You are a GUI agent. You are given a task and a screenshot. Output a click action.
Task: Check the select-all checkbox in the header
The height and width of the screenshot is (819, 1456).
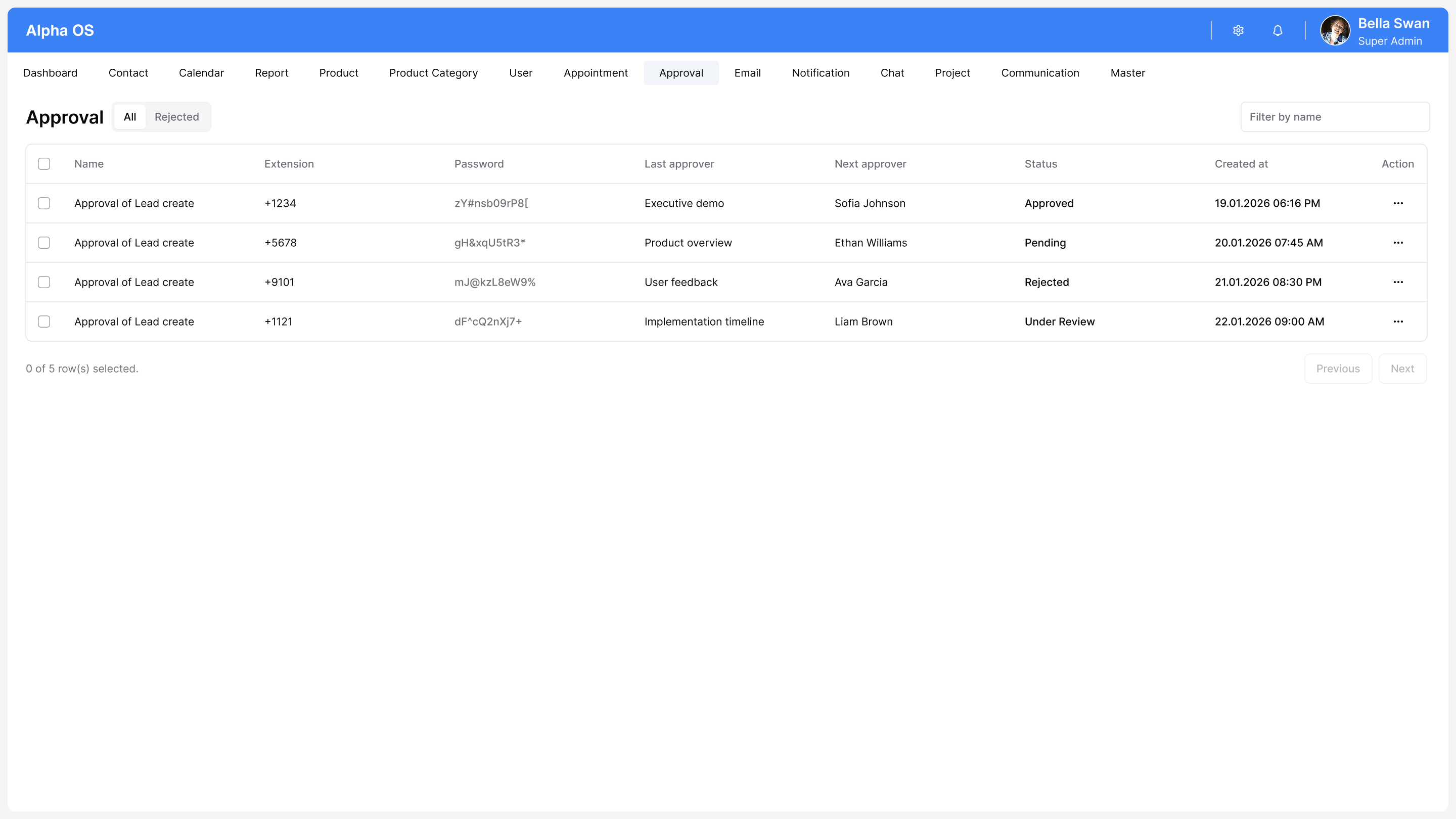point(44,164)
